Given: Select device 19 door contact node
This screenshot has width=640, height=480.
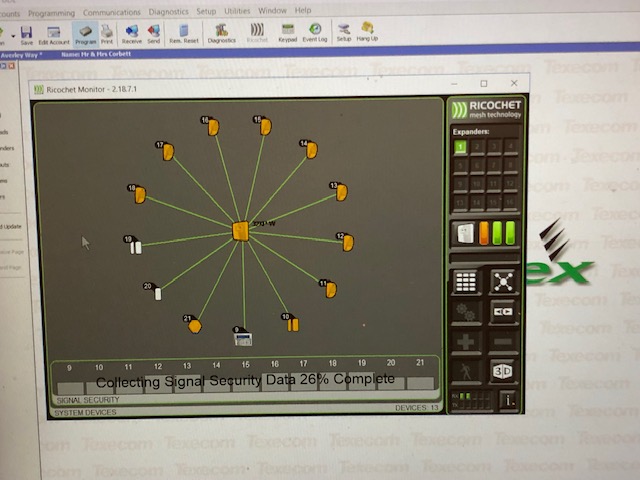Looking at the screenshot, I should [x=134, y=245].
